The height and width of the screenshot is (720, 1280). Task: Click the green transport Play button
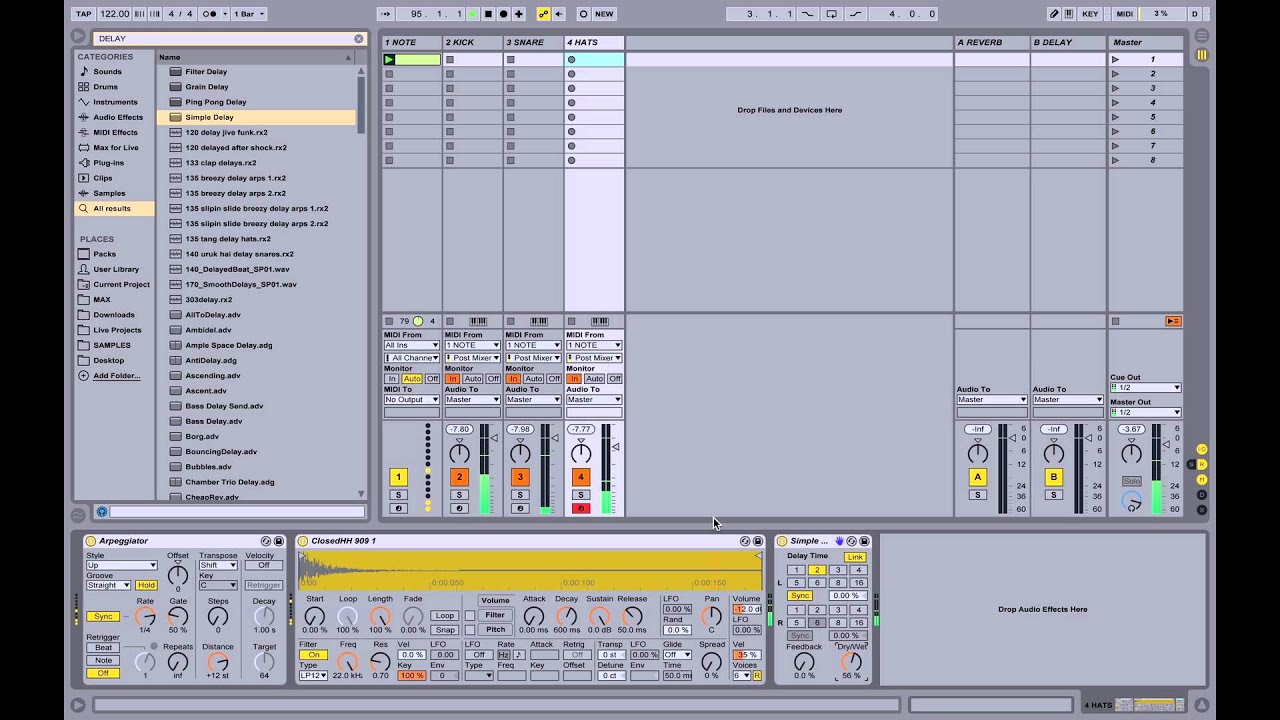[x=473, y=14]
